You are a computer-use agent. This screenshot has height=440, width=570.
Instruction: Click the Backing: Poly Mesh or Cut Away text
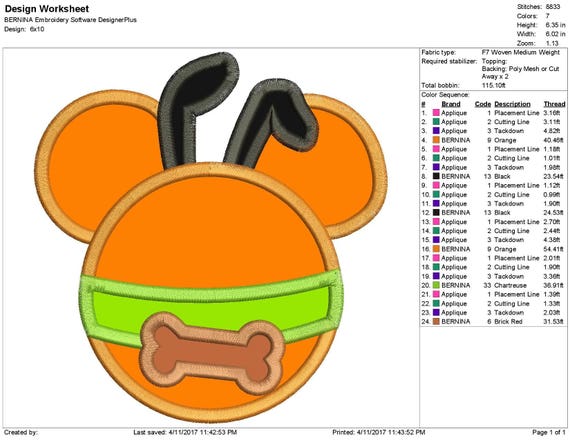coord(520,73)
